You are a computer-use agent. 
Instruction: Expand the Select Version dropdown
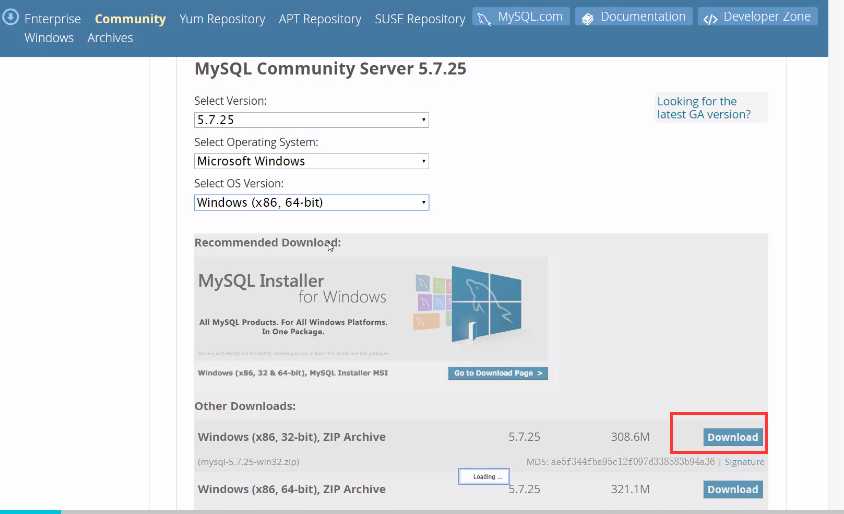[x=311, y=119]
